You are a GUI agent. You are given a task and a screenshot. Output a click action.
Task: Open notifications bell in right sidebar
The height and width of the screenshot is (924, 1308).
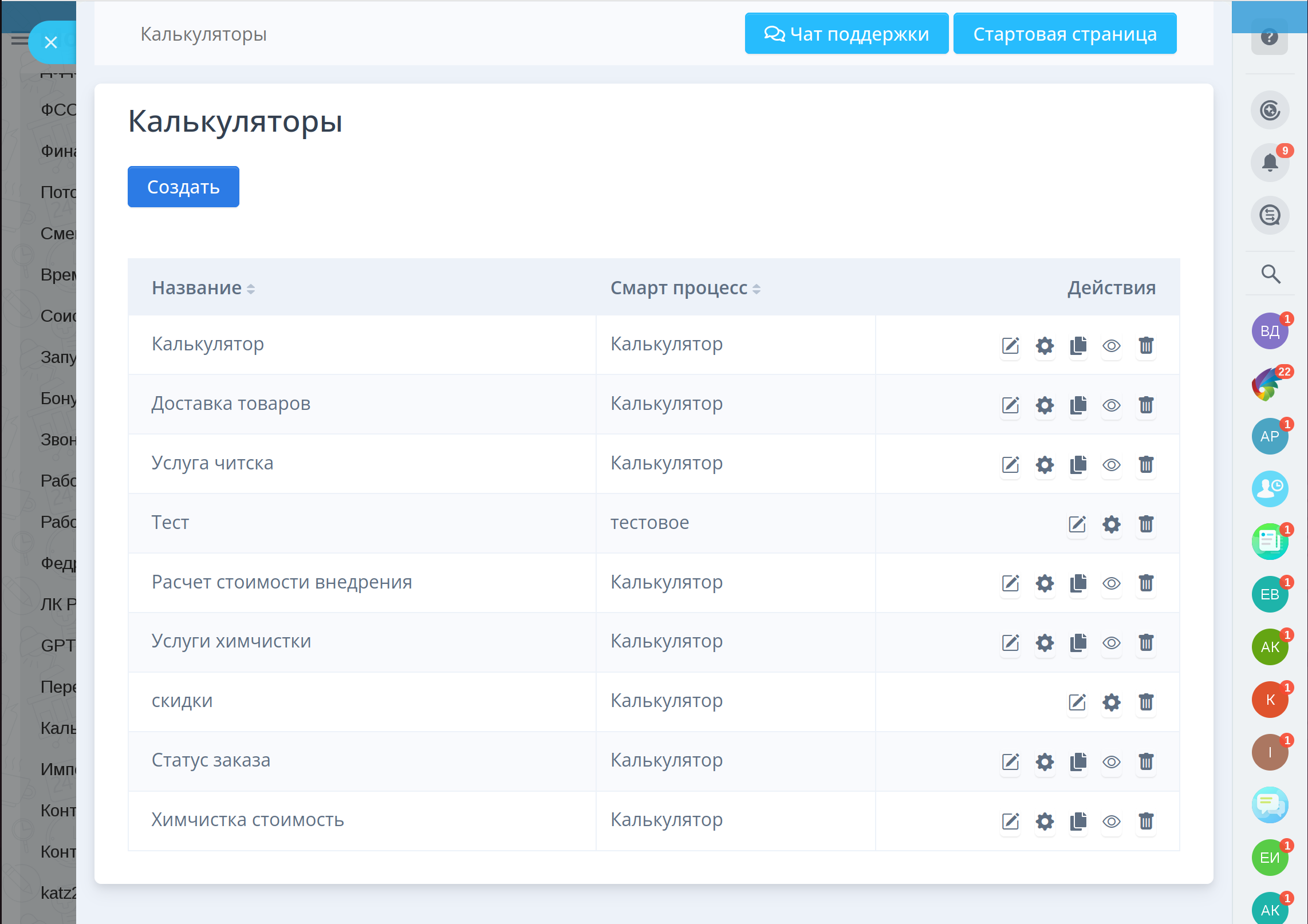(1270, 163)
